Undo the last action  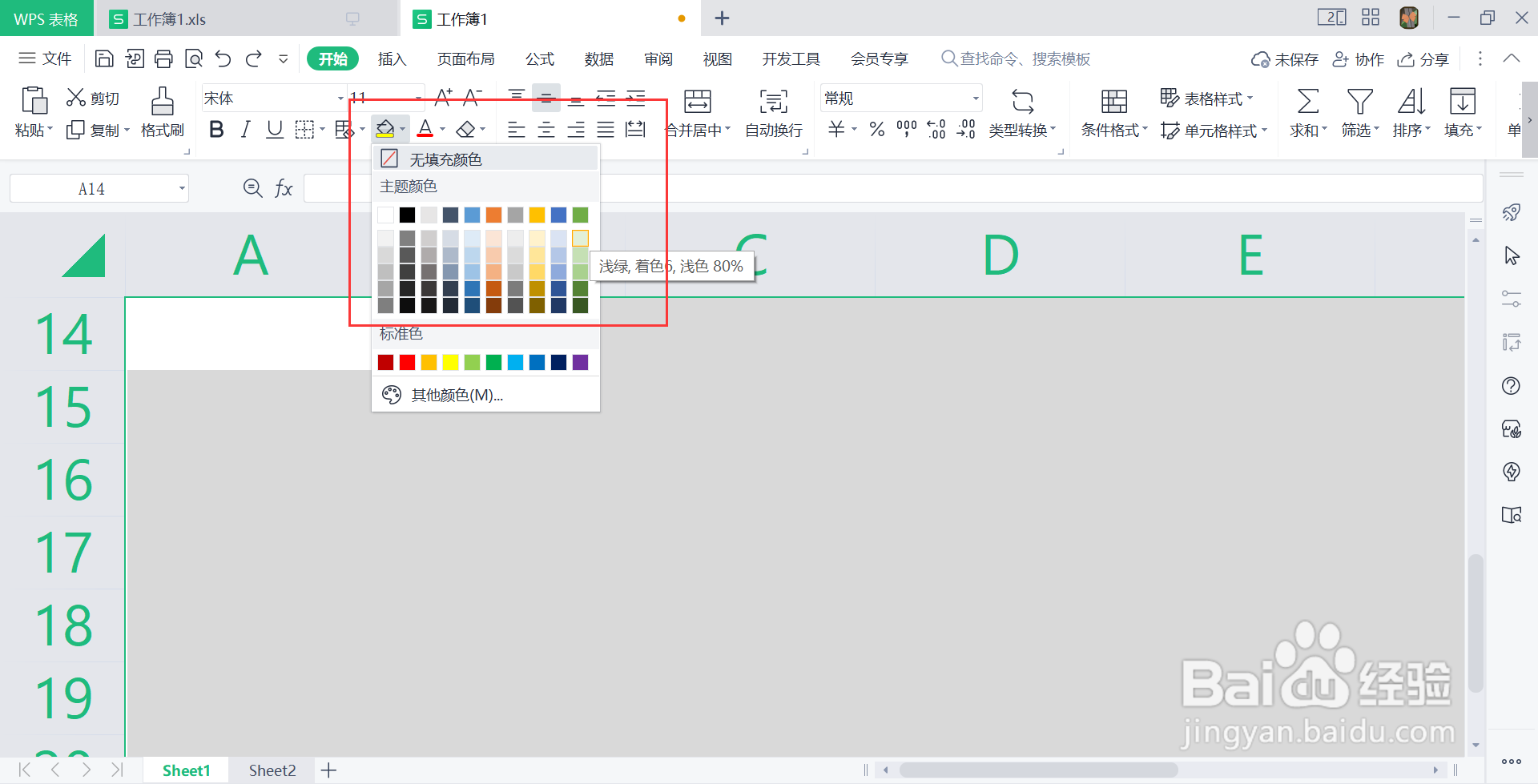223,58
